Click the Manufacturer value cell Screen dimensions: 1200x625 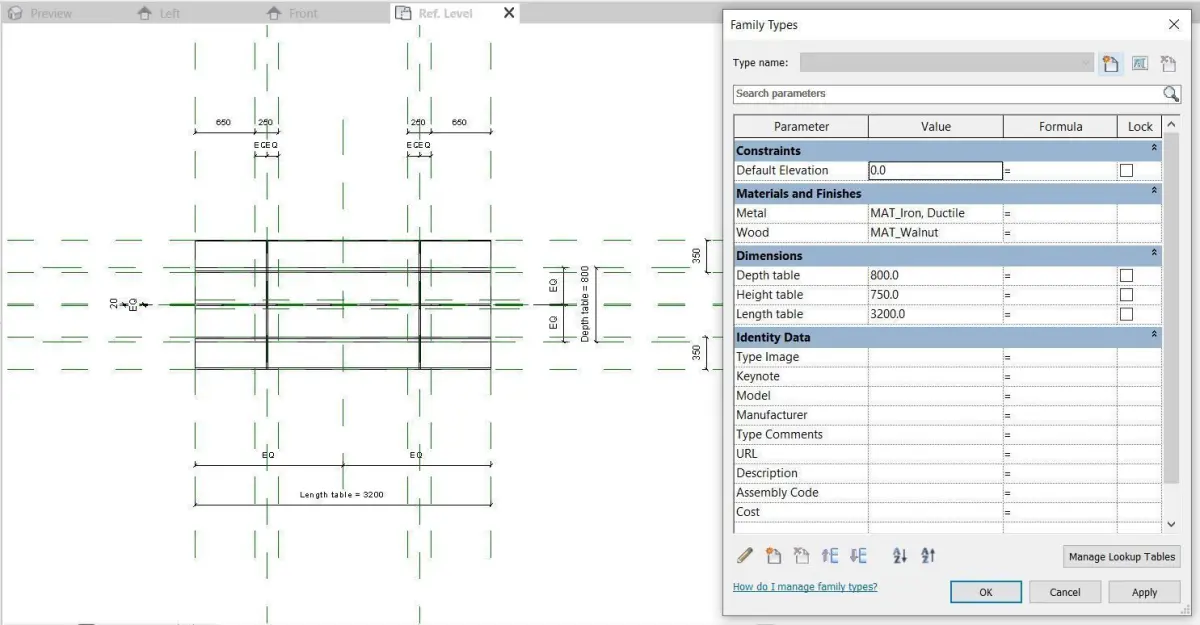point(935,415)
